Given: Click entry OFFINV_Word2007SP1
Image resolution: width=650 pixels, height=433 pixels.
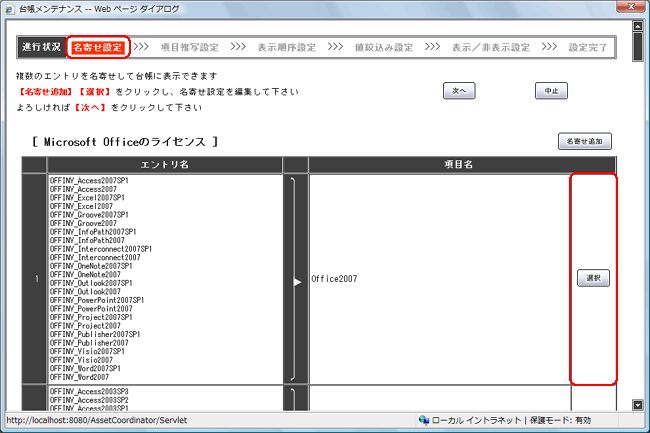Looking at the screenshot, I should point(85,368).
